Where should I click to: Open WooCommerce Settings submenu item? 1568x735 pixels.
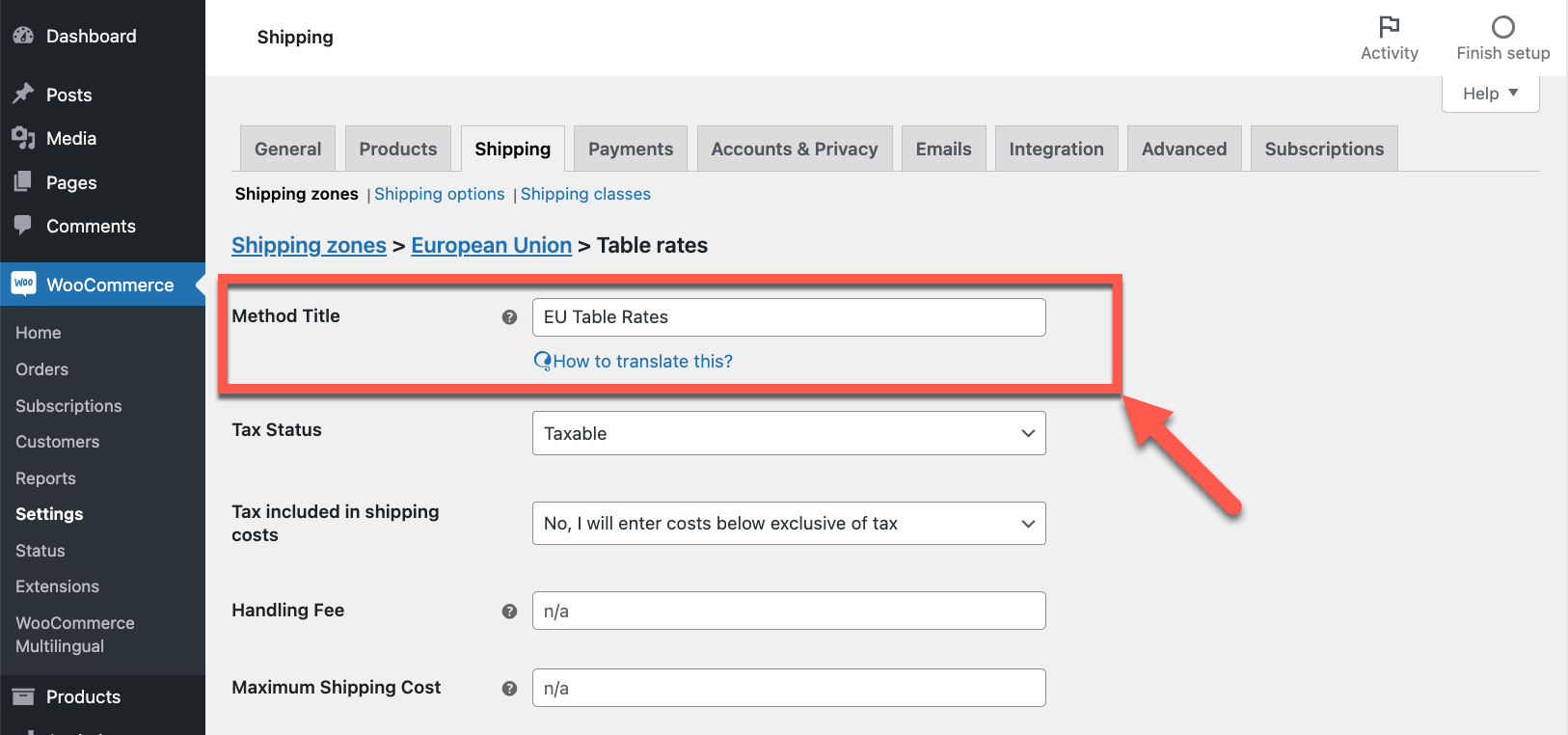(49, 514)
